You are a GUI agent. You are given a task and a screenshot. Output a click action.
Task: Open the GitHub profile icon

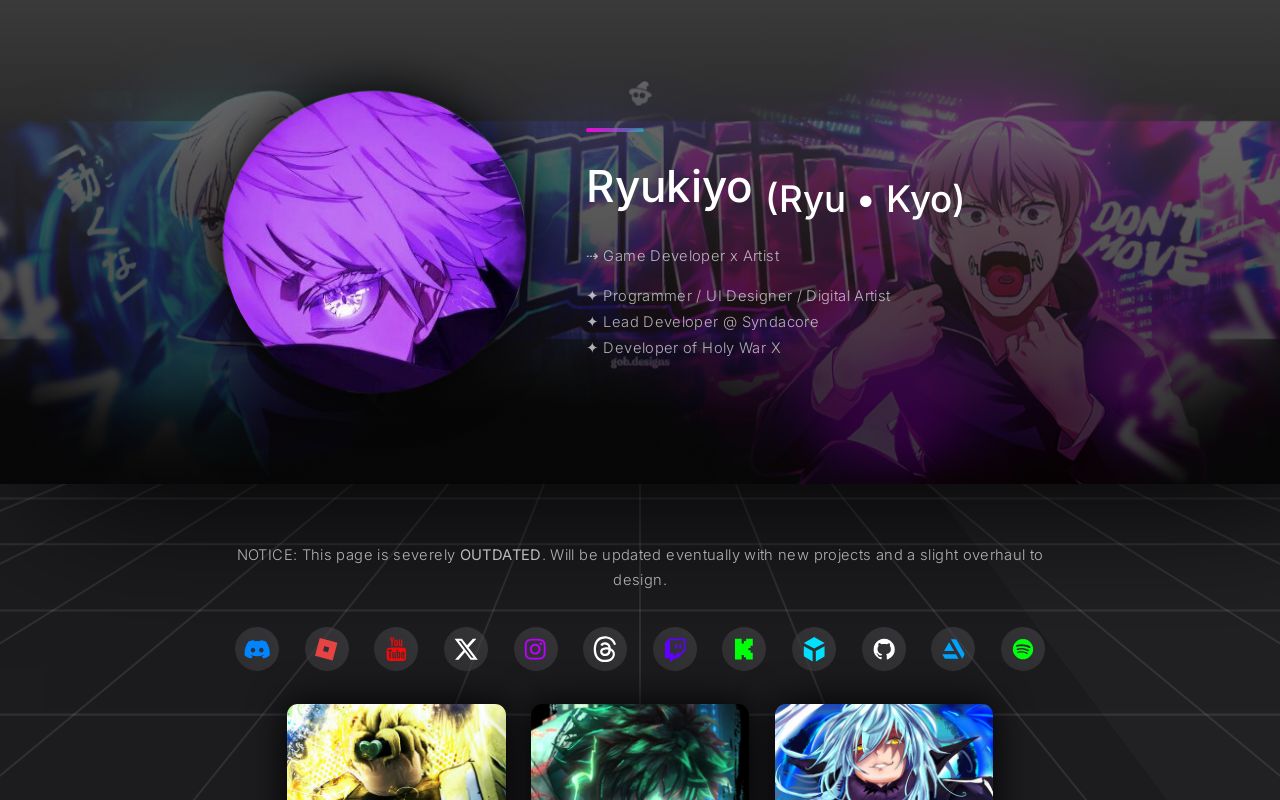pos(883,649)
